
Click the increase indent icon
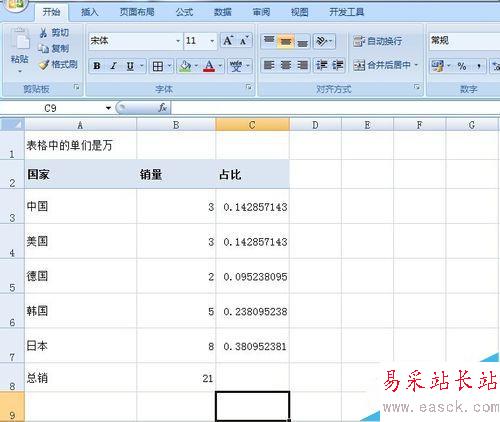coord(337,65)
